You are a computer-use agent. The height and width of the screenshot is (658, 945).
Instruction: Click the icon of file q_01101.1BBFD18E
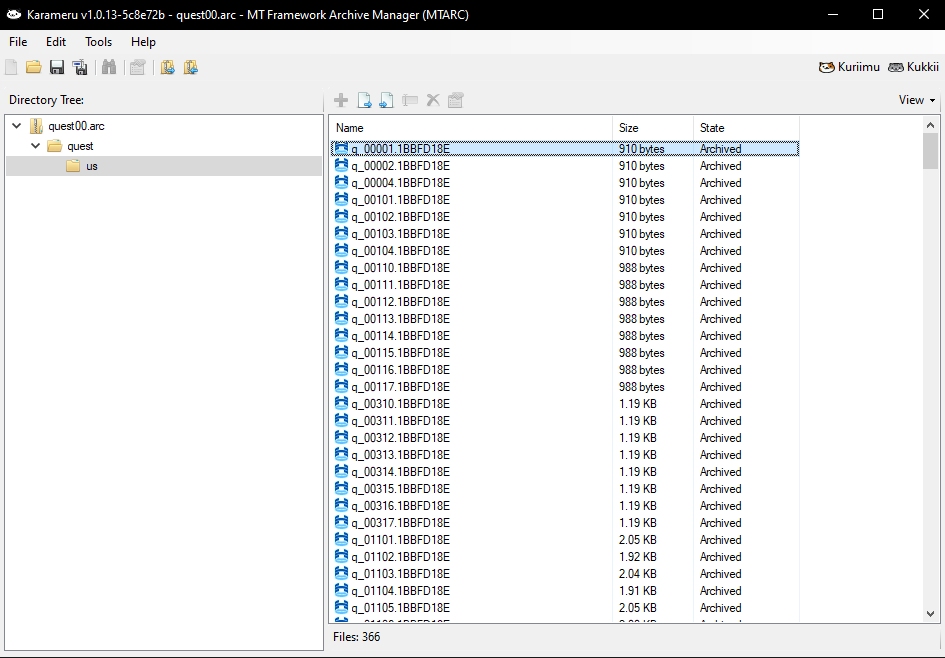pyautogui.click(x=342, y=540)
